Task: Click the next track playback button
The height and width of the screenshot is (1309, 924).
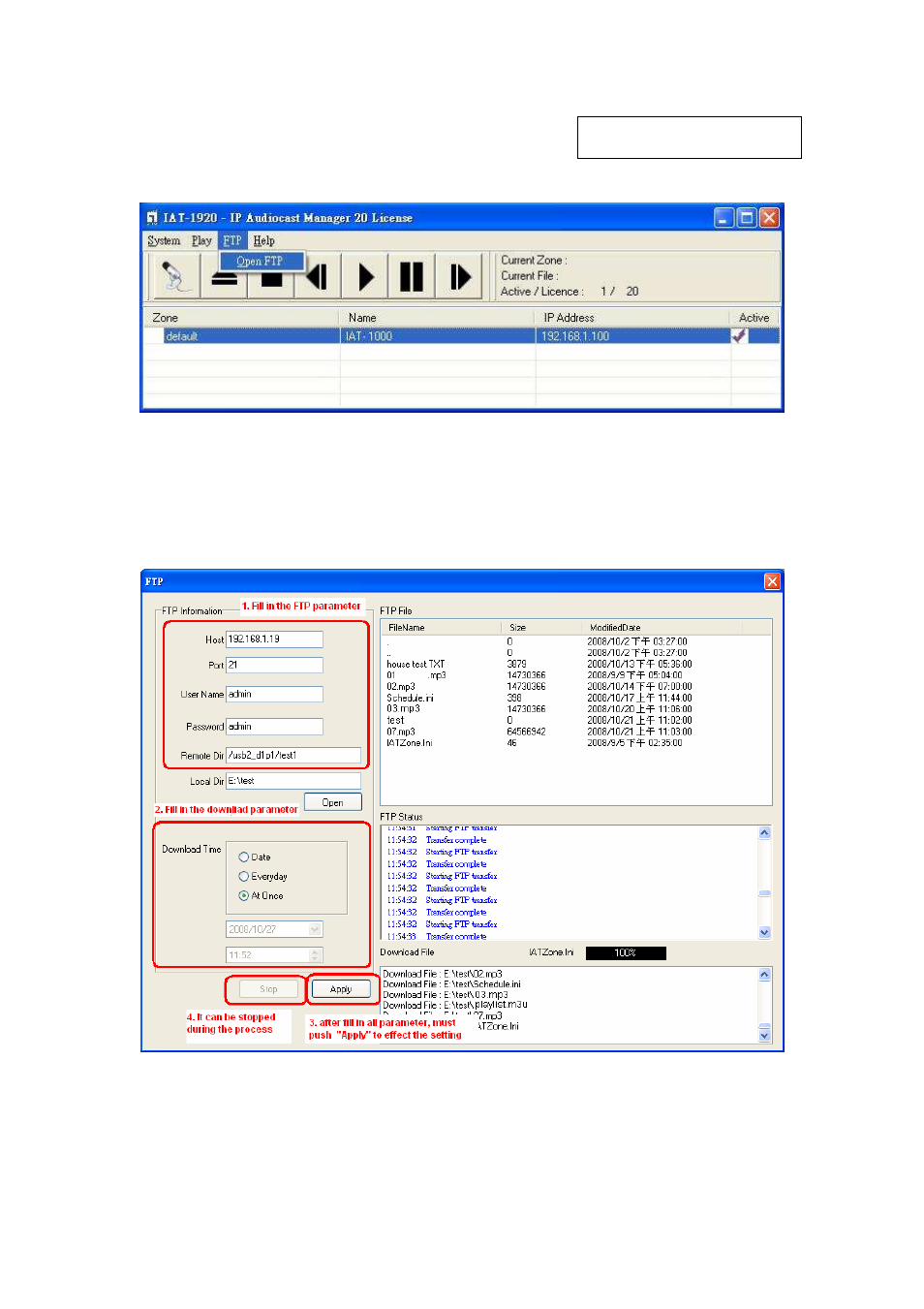Action: pyautogui.click(x=460, y=277)
